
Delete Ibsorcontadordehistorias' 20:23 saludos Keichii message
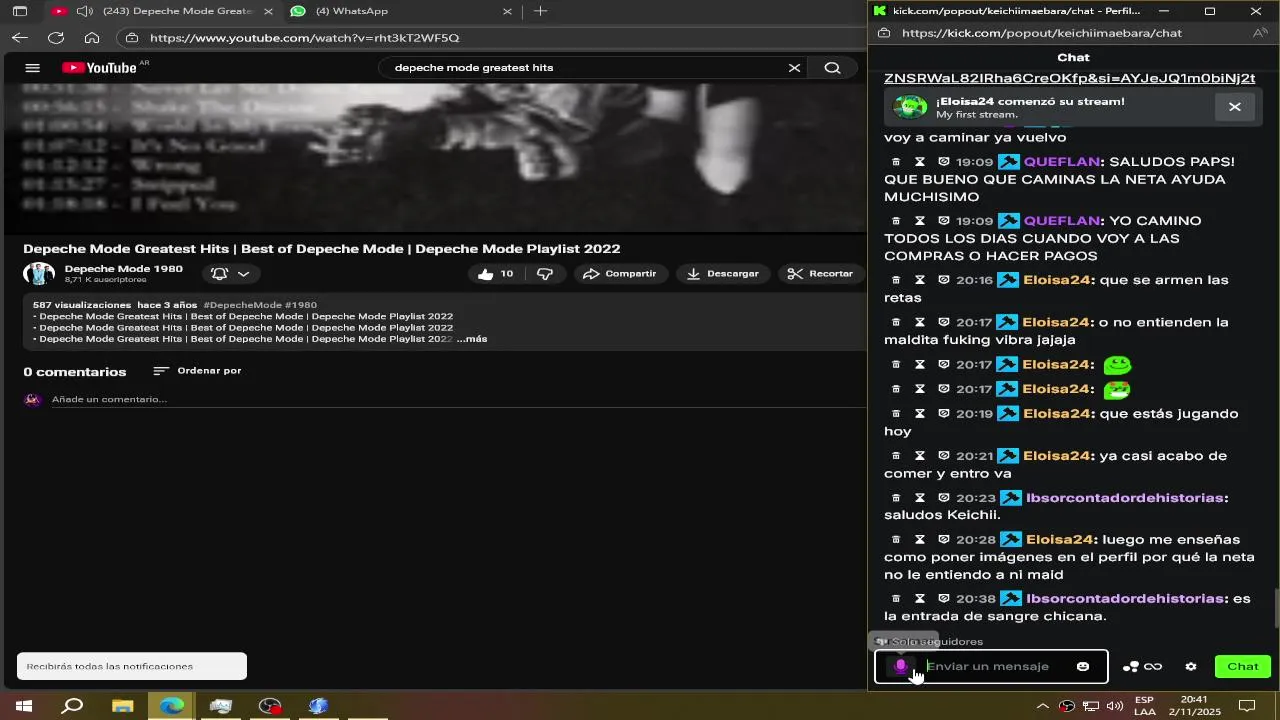tap(896, 498)
